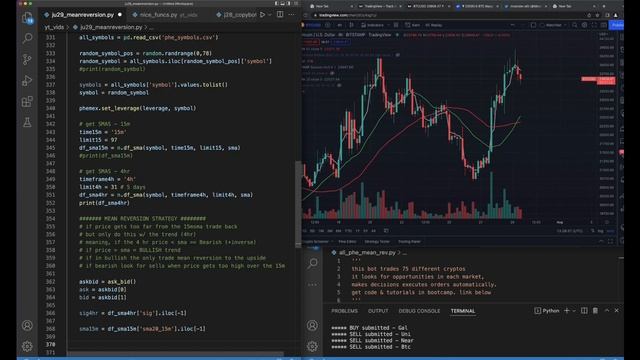Select the TERMINAL panel tab
This screenshot has width=640, height=360.
[x=463, y=311]
